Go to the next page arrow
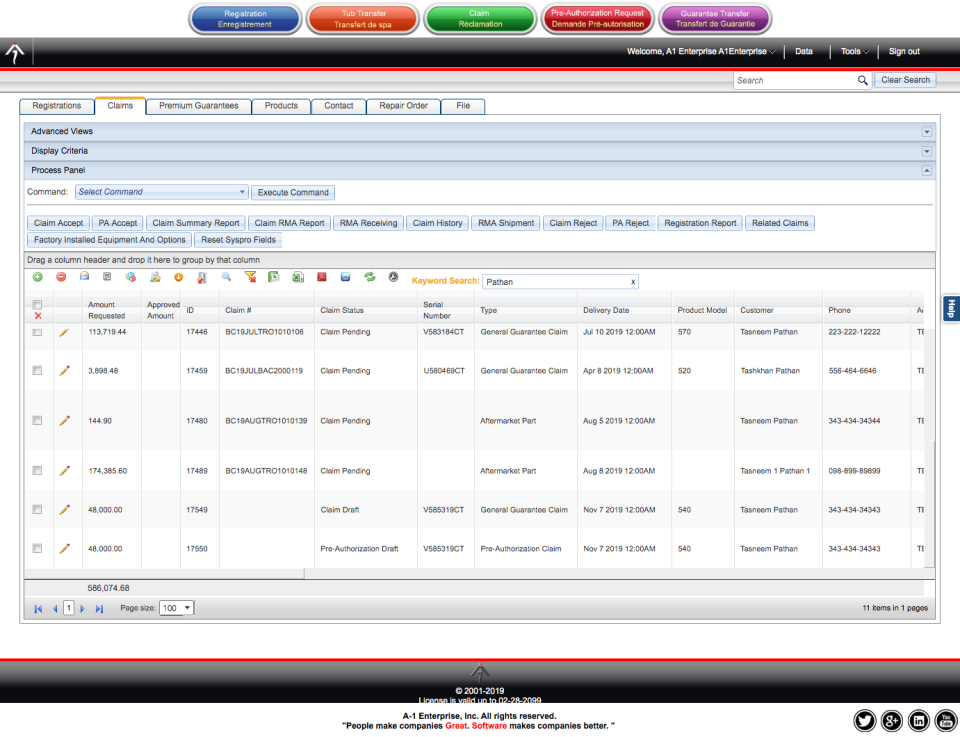Viewport: 960px width, 737px height. click(83, 608)
